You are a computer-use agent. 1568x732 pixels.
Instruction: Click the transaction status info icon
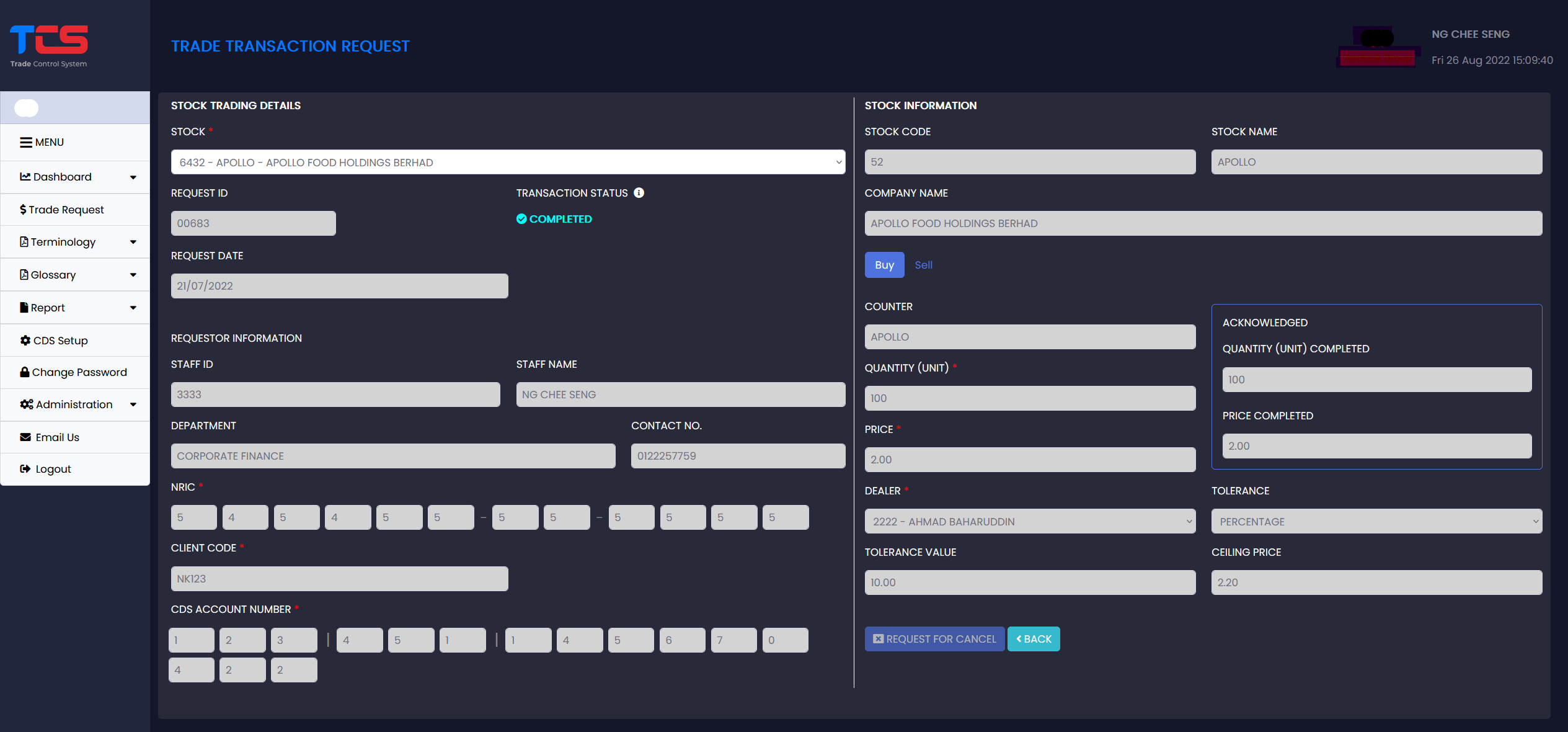point(639,193)
